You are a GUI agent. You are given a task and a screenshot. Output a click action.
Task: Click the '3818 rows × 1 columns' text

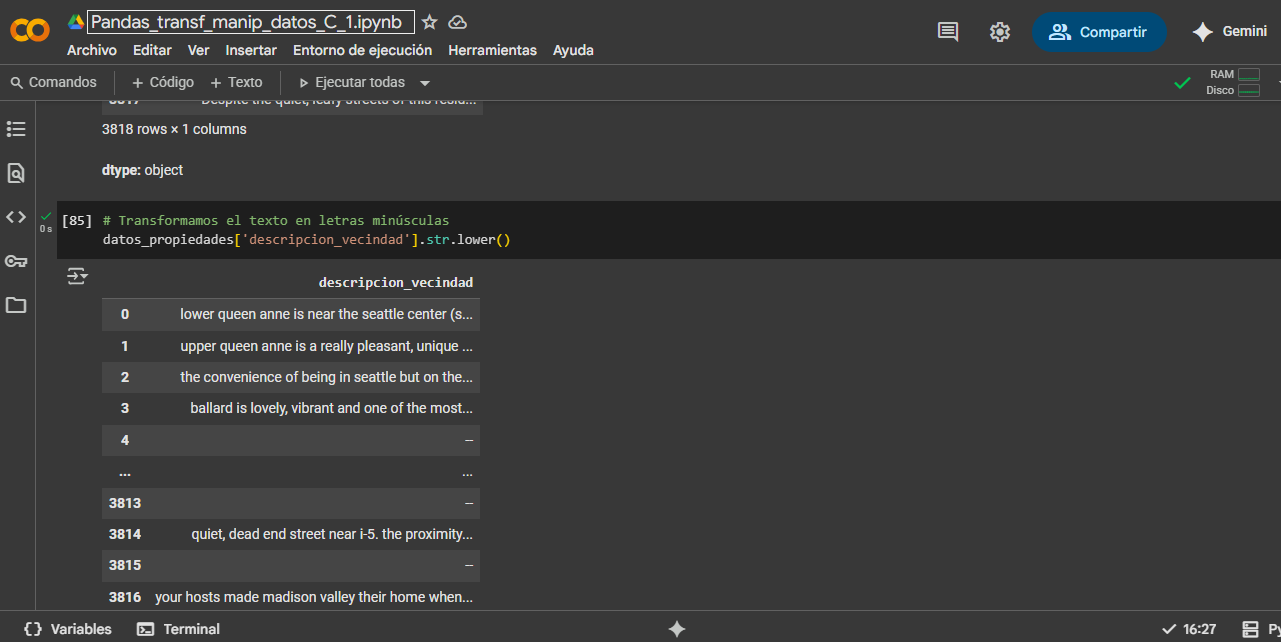(x=174, y=129)
